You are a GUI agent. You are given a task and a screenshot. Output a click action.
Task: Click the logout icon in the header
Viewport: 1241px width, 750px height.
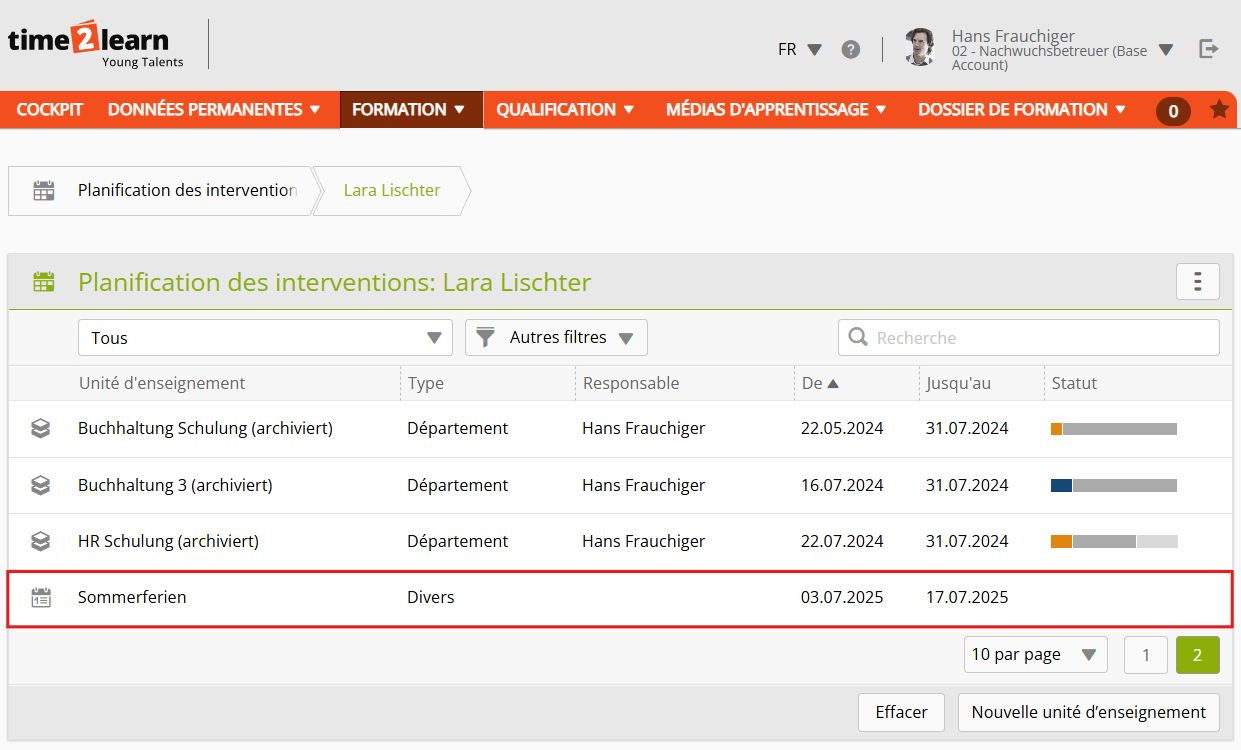(x=1209, y=49)
